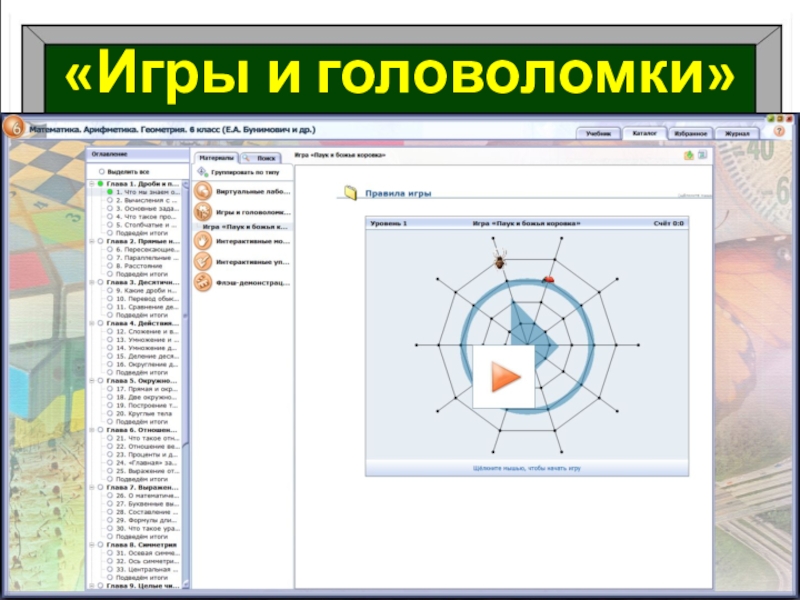Toggle radio for 2. Вычисления с

110,201
